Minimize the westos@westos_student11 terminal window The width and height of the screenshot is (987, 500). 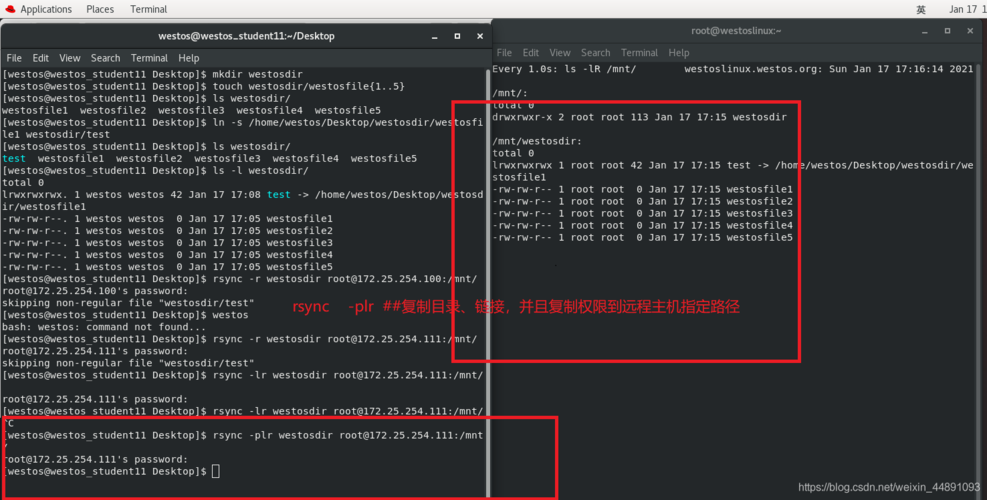tap(434, 37)
